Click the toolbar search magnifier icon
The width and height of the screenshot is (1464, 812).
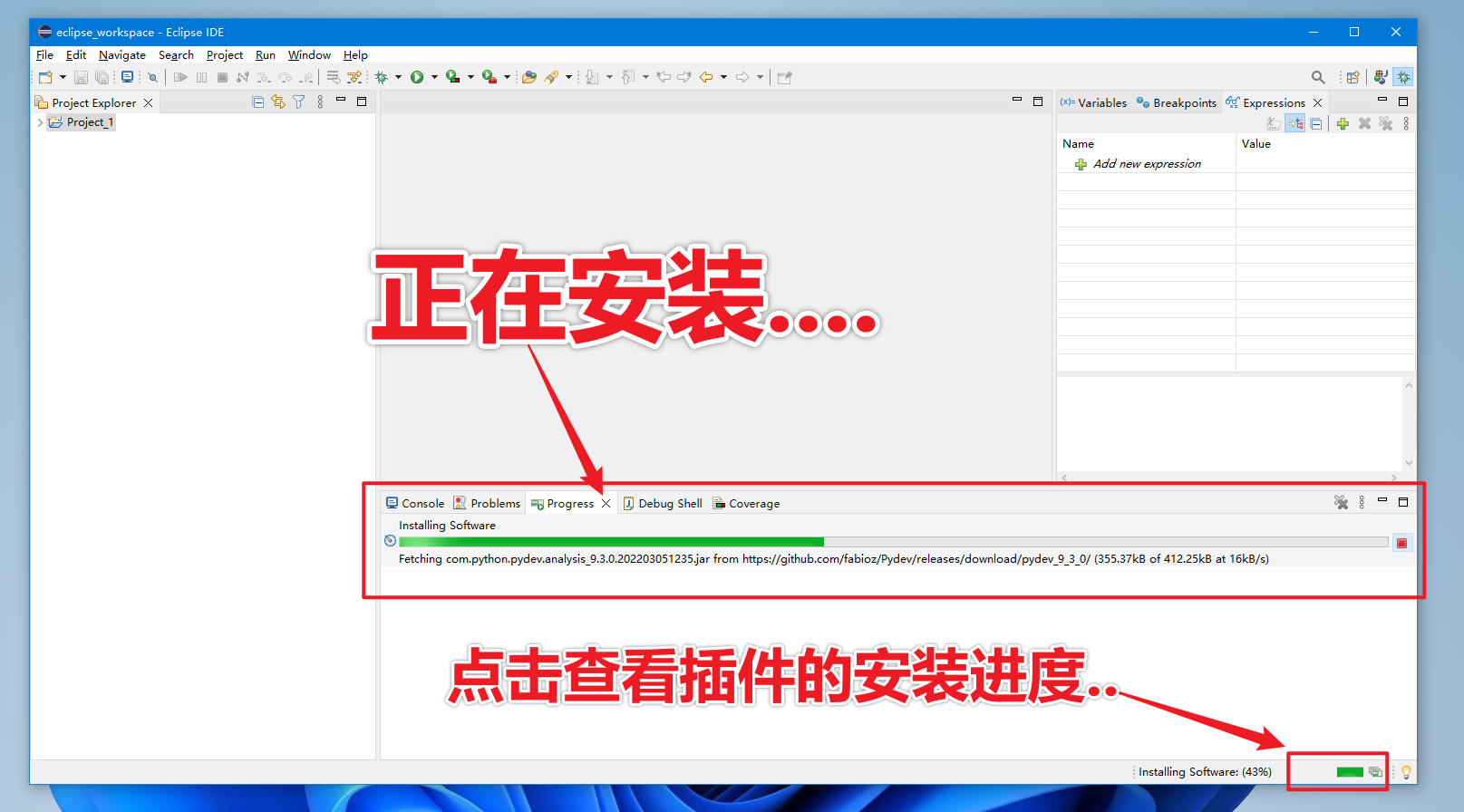[1318, 77]
